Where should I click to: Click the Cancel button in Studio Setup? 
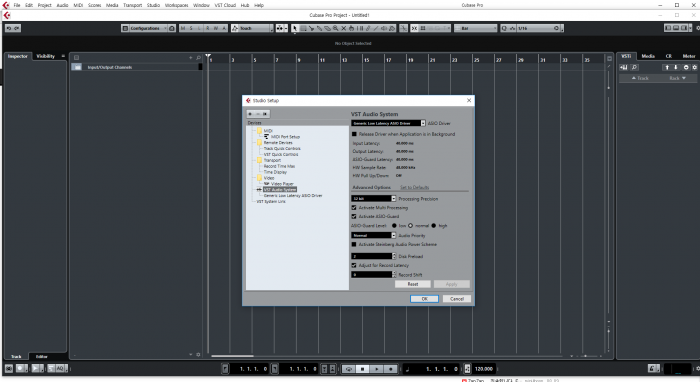[x=457, y=299]
